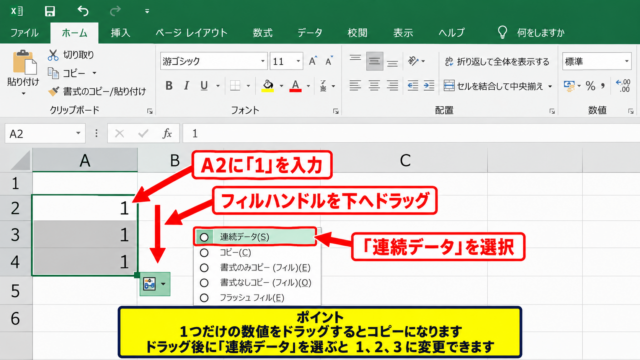Click the formula bar showing 1
This screenshot has height=360, width=640.
[411, 133]
